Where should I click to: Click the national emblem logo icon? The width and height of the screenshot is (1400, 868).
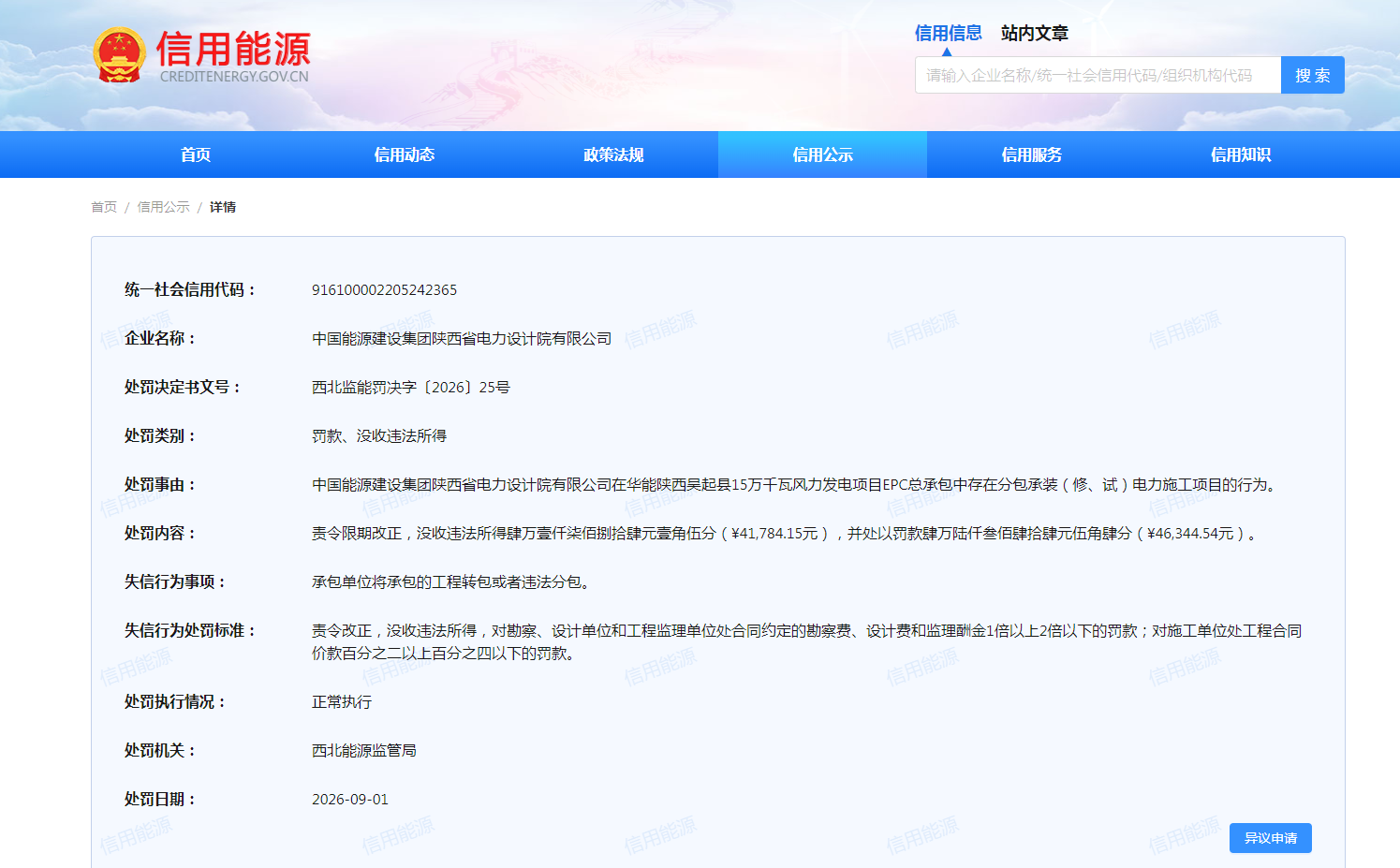pos(120,55)
